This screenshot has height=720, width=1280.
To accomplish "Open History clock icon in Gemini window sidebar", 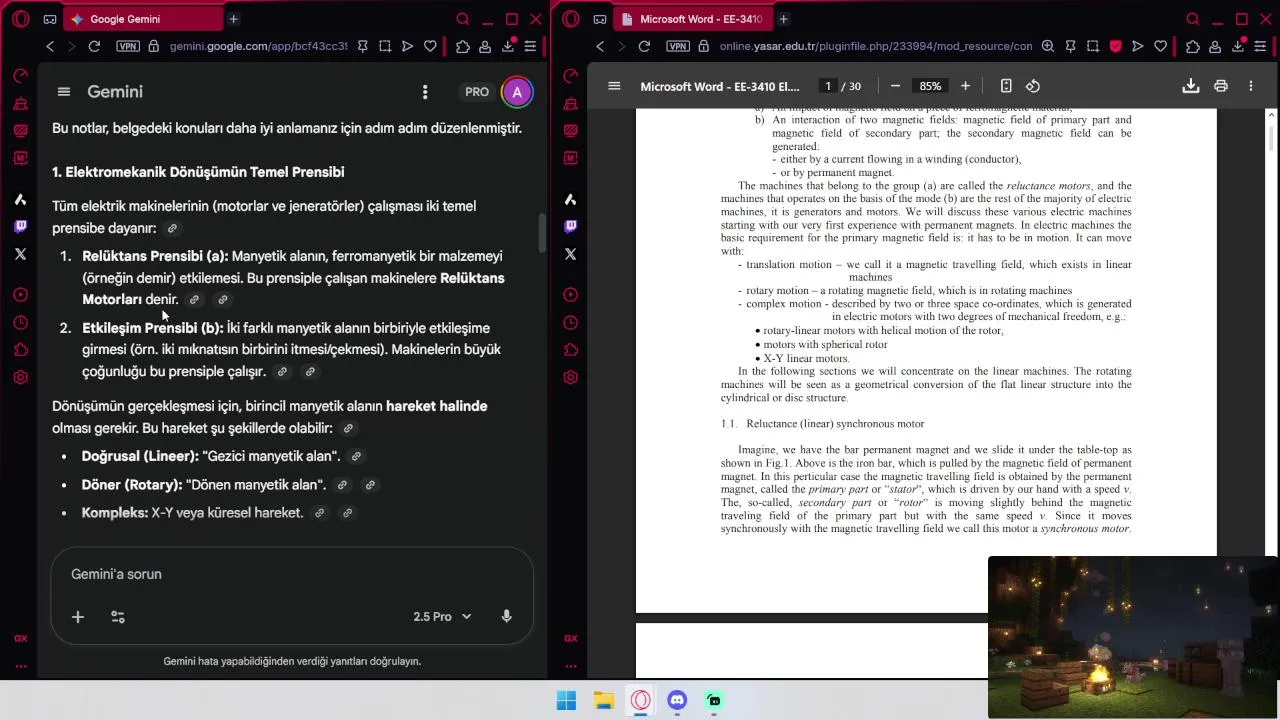I will pos(20,322).
